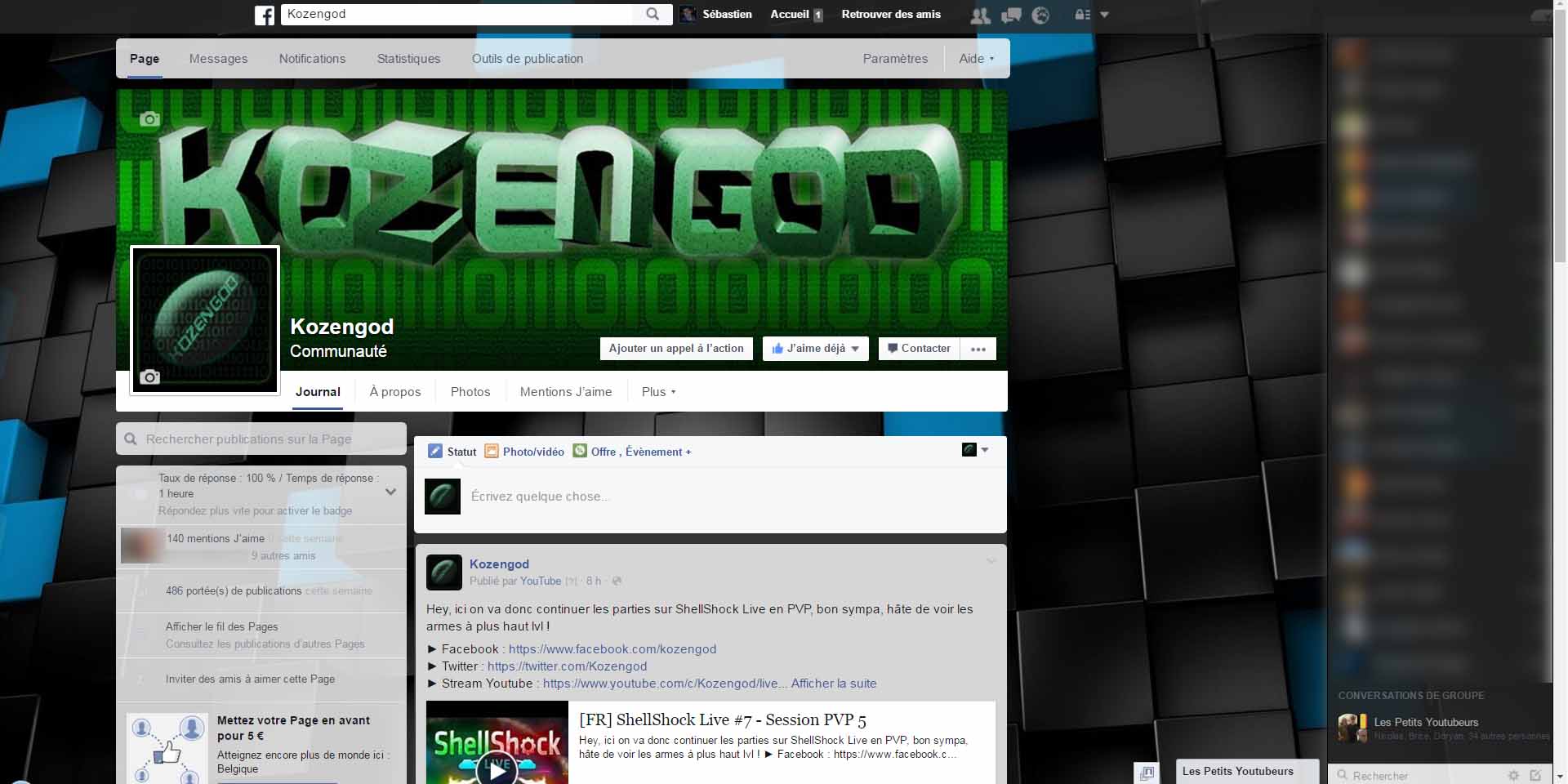
Task: Open the facebook.com/kozengod link
Action: point(612,649)
